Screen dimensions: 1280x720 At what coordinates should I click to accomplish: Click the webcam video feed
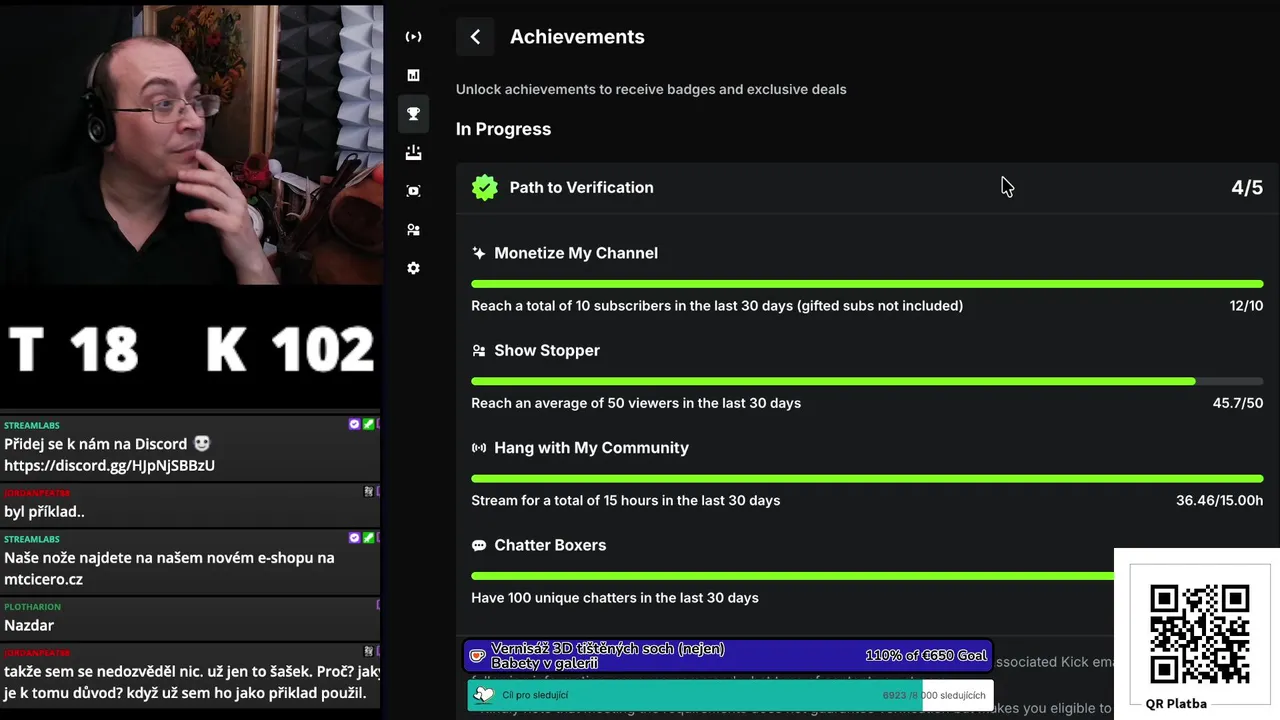coord(191,145)
